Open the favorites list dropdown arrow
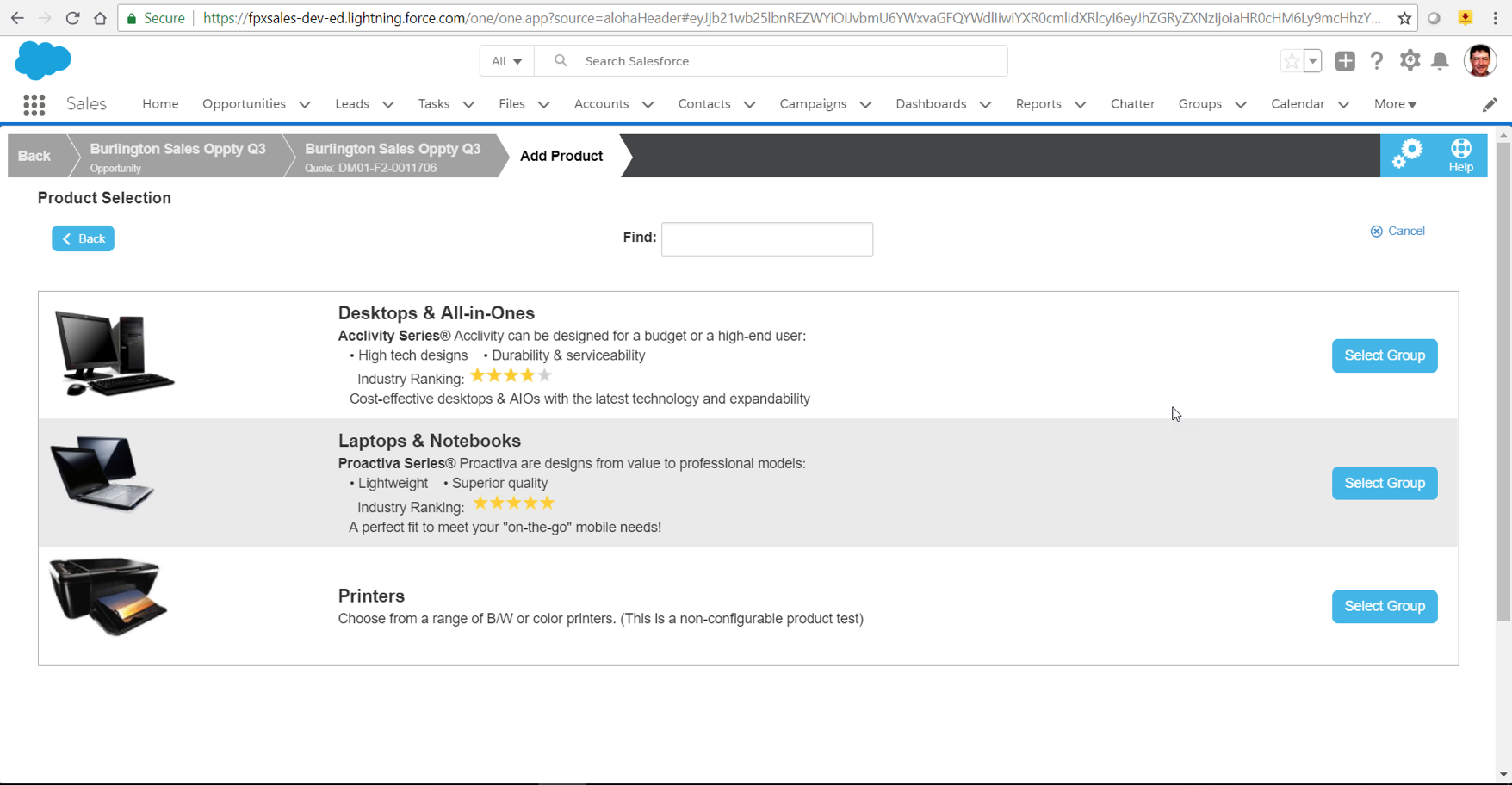The height and width of the screenshot is (785, 1512). click(x=1313, y=61)
